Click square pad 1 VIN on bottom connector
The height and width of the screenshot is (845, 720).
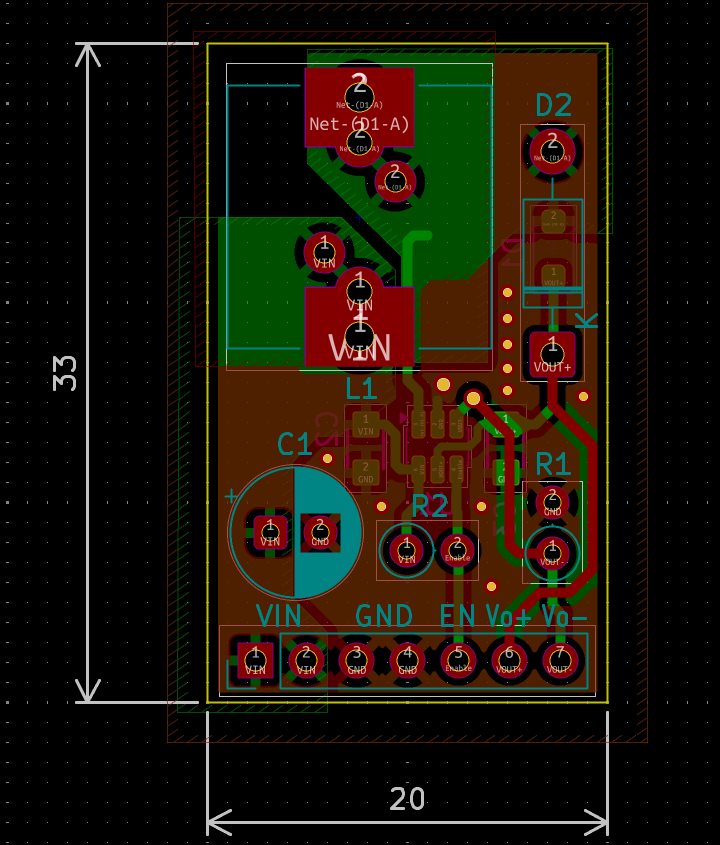pos(255,660)
